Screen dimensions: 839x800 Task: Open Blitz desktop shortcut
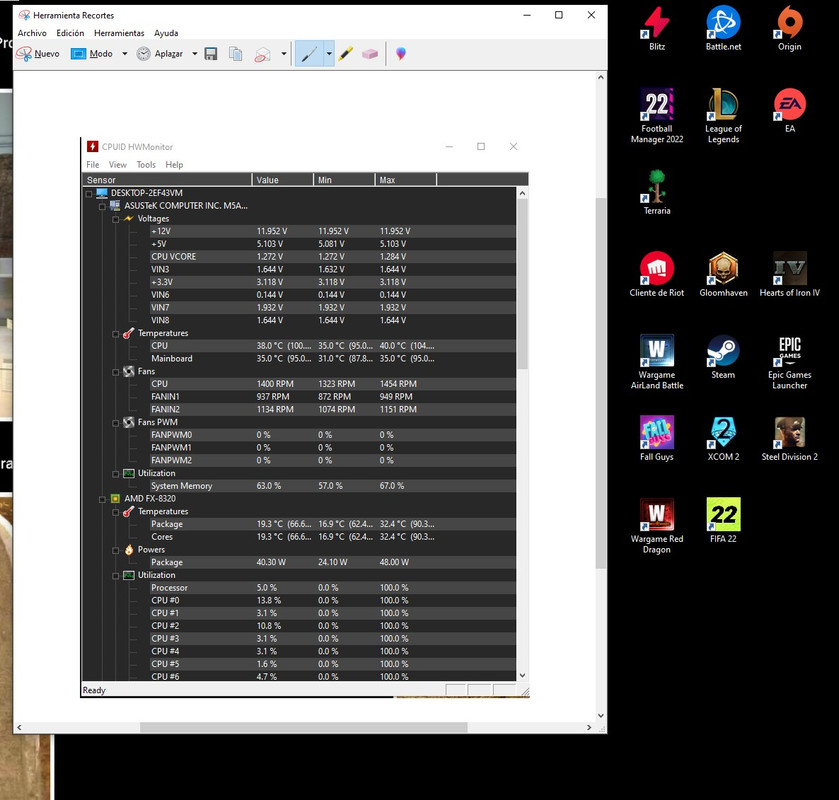tap(657, 28)
